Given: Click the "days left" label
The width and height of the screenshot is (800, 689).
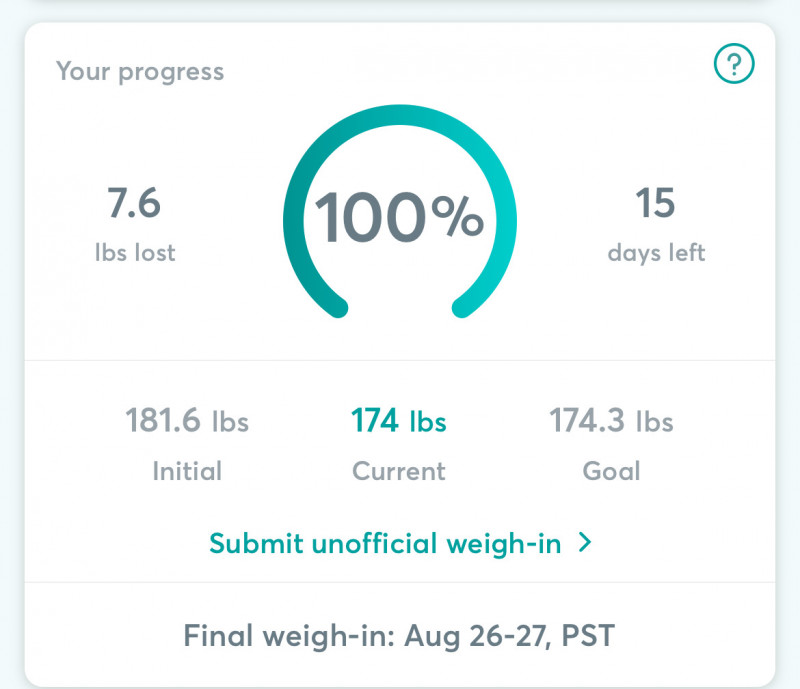Looking at the screenshot, I should coord(656,253).
